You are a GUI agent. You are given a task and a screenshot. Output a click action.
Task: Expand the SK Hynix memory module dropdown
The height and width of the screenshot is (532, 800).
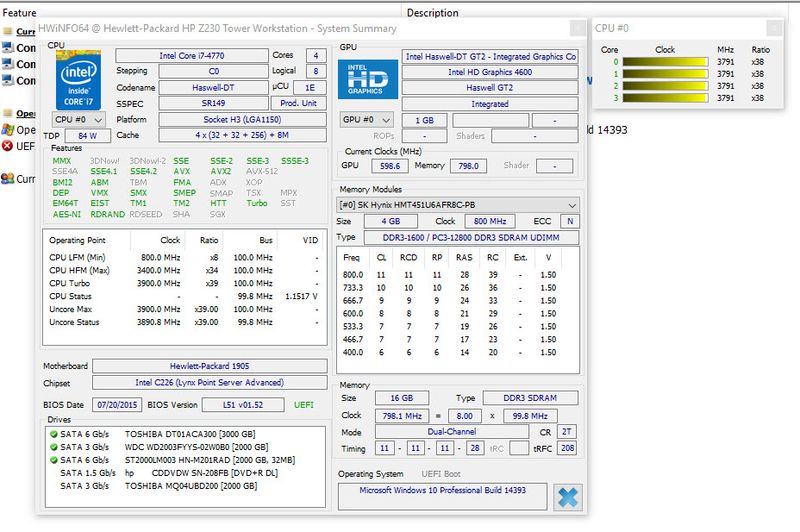(458, 205)
